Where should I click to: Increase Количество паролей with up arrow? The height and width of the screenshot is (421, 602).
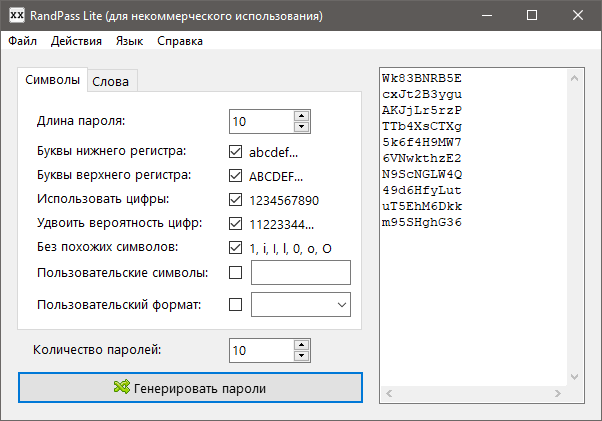pos(302,345)
